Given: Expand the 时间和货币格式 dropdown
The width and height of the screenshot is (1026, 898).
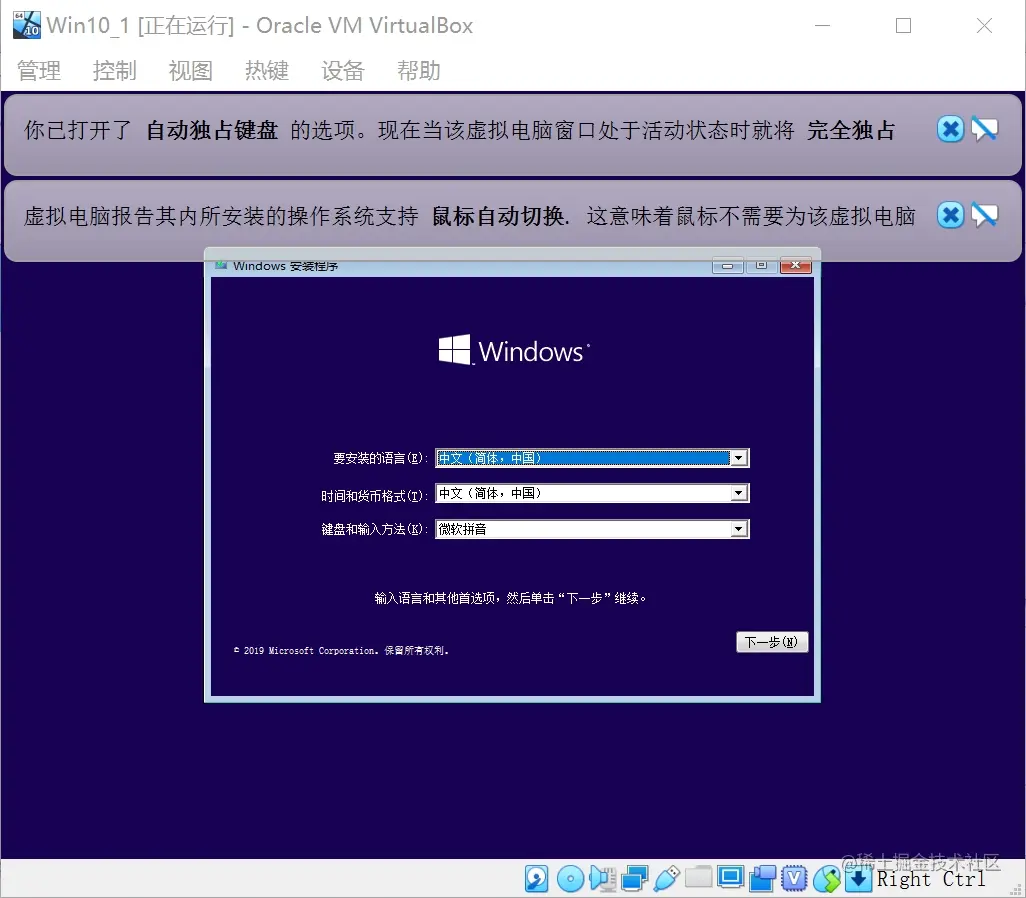Looking at the screenshot, I should click(x=739, y=493).
